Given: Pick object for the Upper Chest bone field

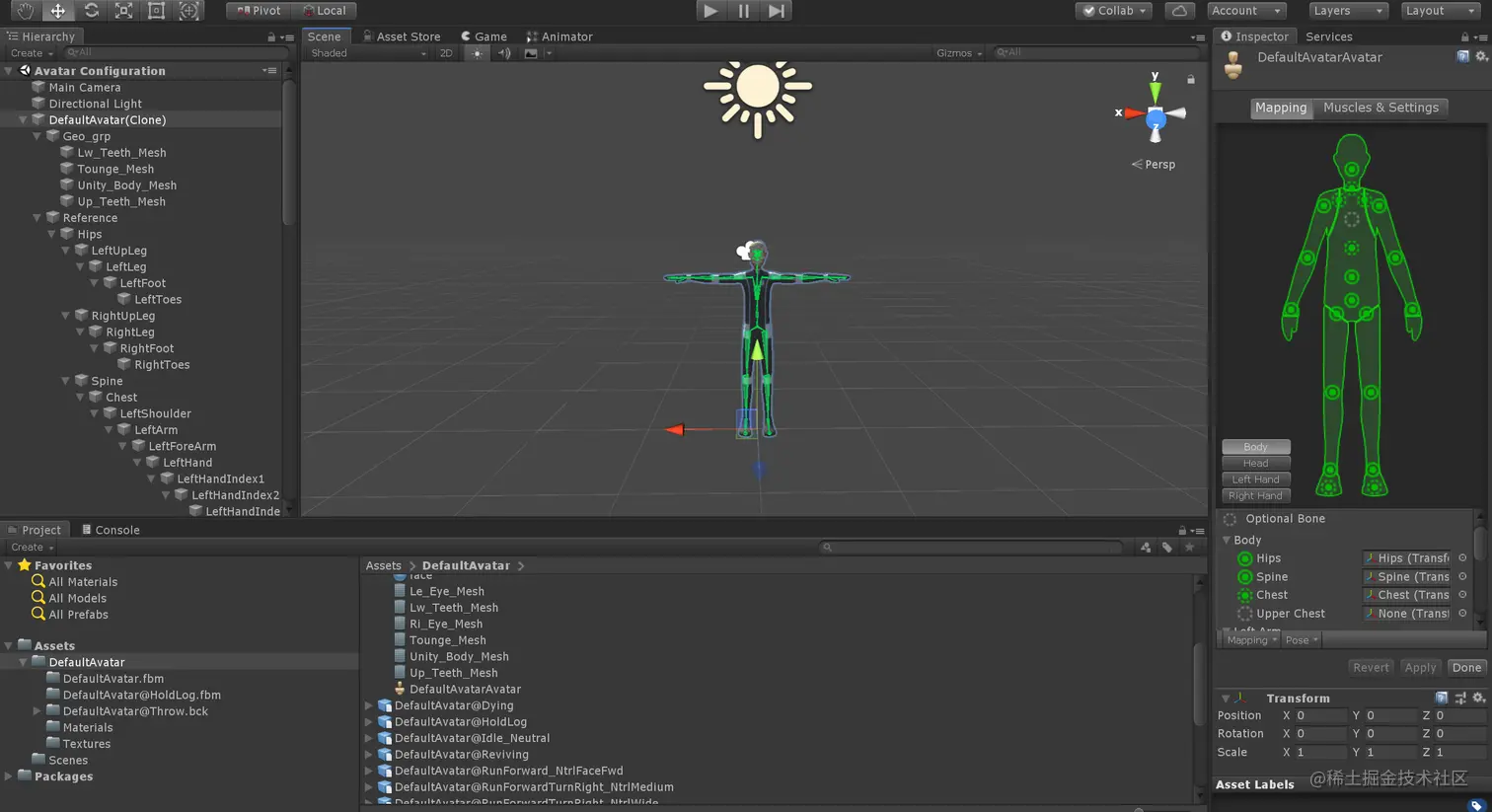Looking at the screenshot, I should (x=1462, y=614).
